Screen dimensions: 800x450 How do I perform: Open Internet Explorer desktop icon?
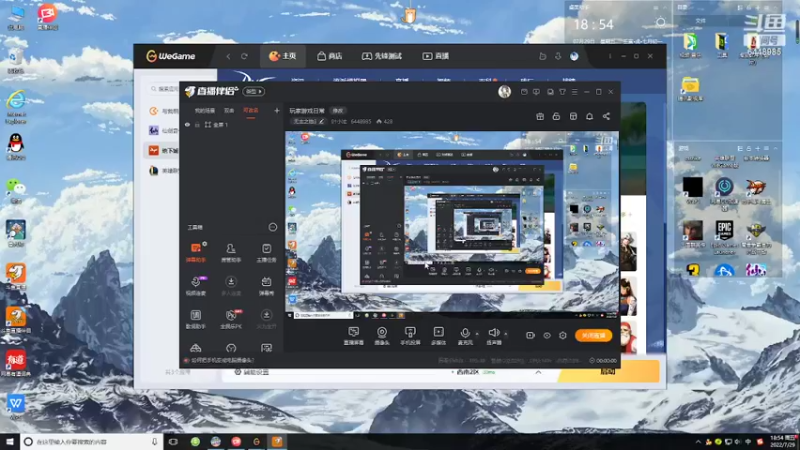[16, 106]
